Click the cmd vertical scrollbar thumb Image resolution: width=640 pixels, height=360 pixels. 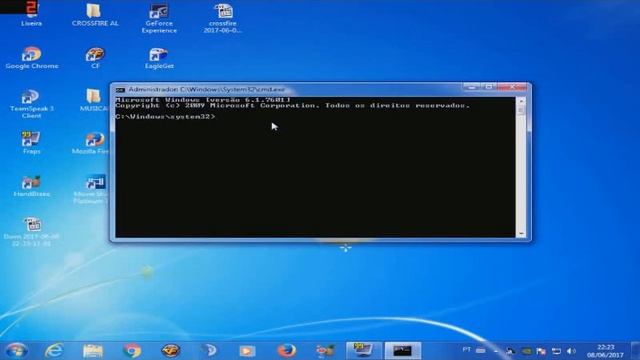click(x=521, y=110)
